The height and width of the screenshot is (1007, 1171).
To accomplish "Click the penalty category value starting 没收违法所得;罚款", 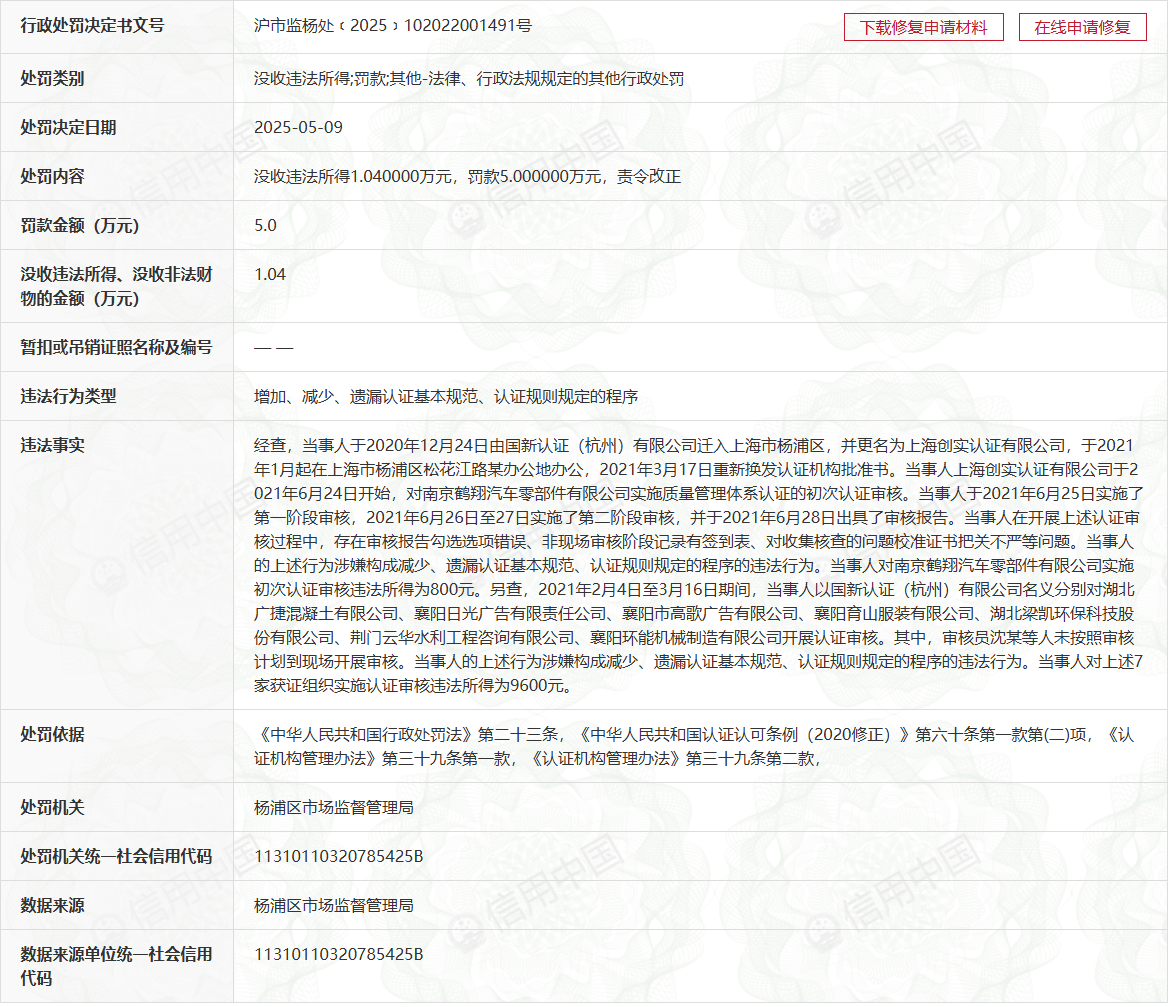I will [x=469, y=78].
